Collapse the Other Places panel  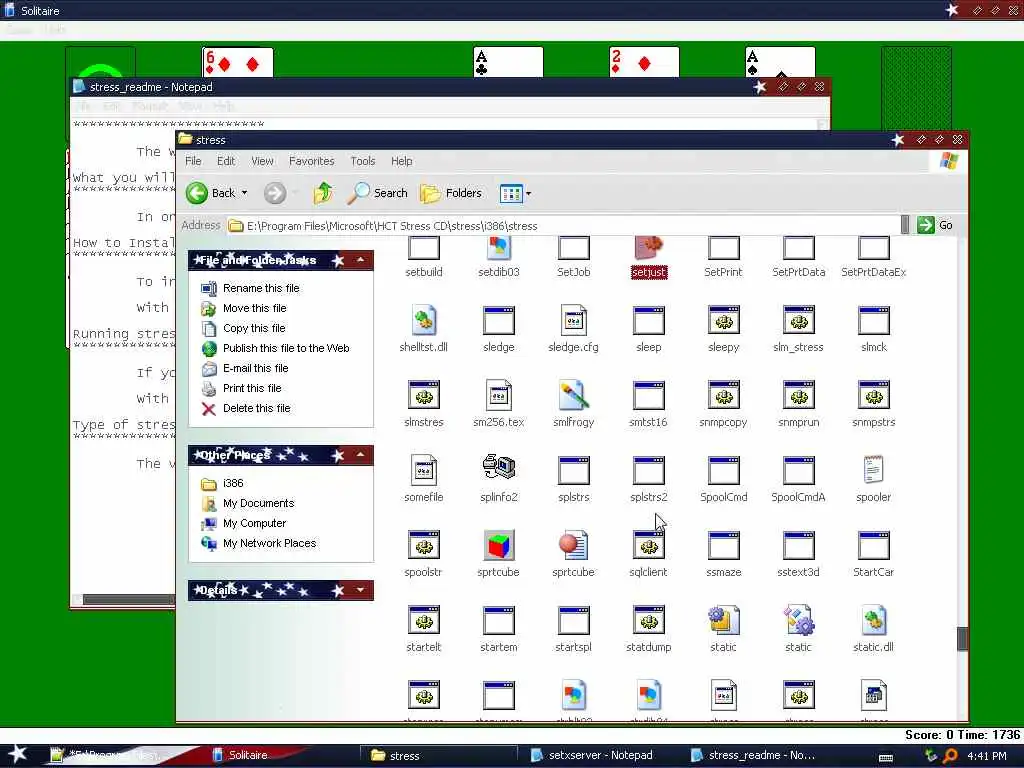click(x=360, y=455)
